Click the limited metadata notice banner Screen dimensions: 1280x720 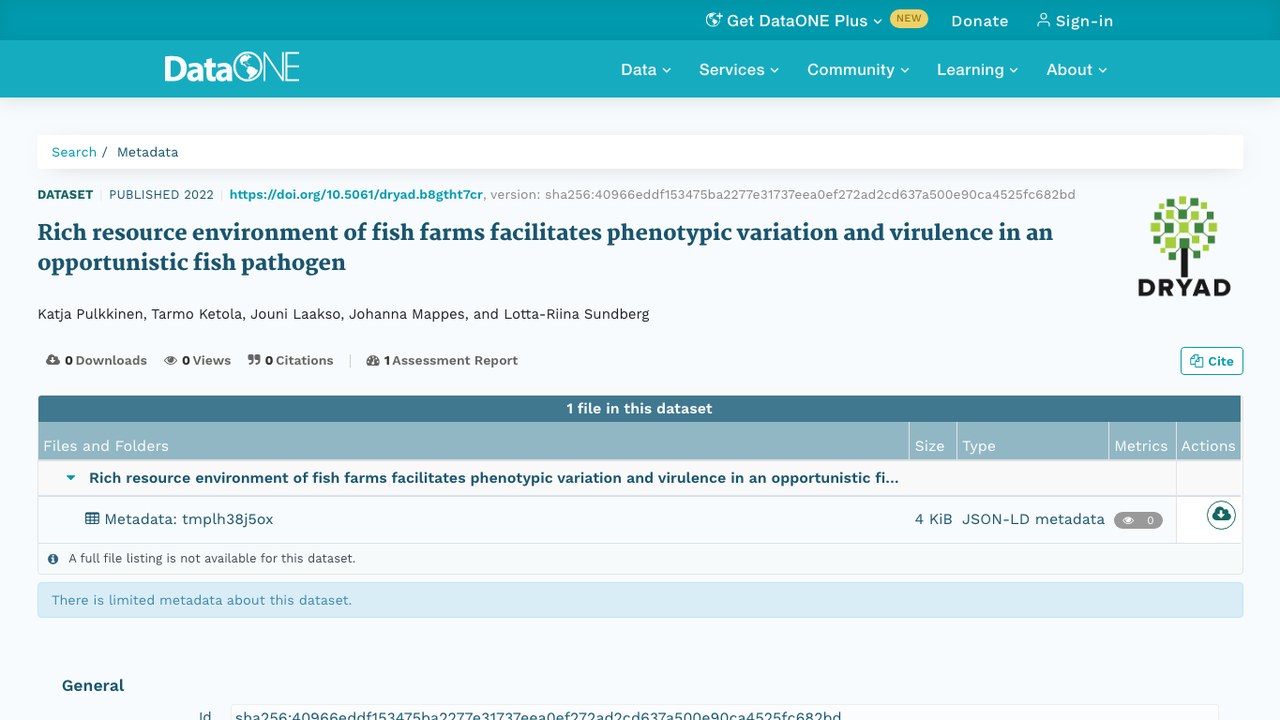point(640,600)
